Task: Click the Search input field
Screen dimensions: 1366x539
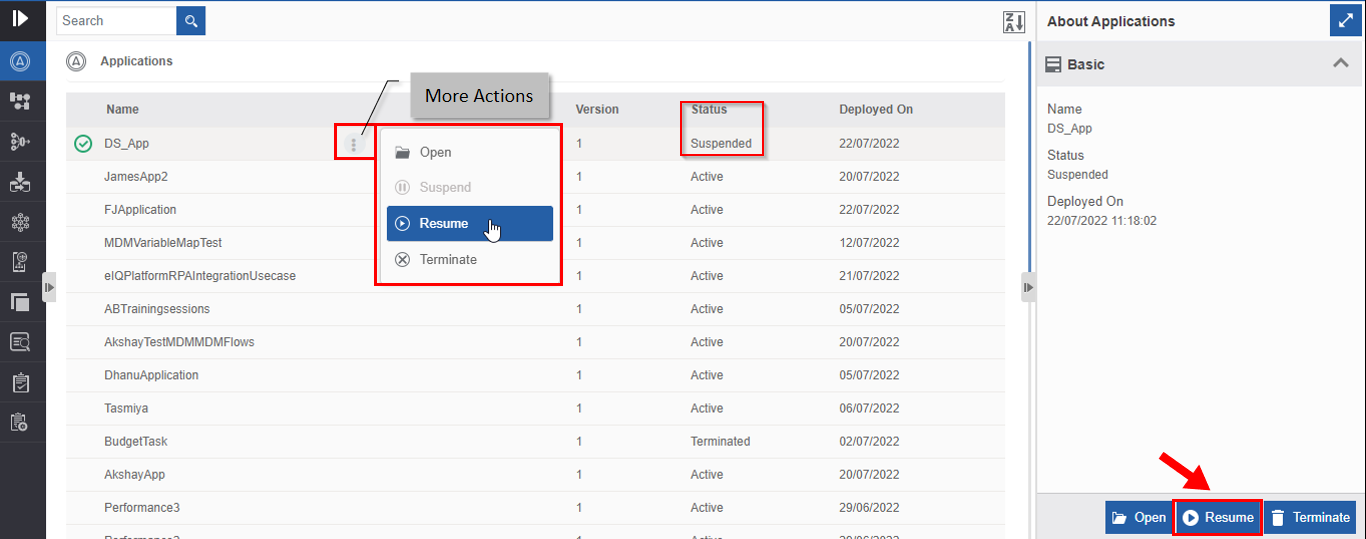Action: tap(116, 20)
